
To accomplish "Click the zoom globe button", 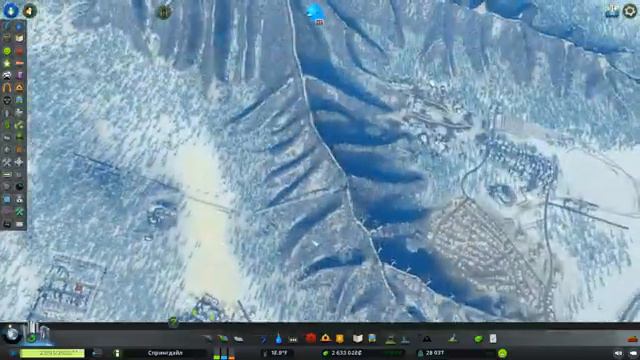I will click(11, 334).
